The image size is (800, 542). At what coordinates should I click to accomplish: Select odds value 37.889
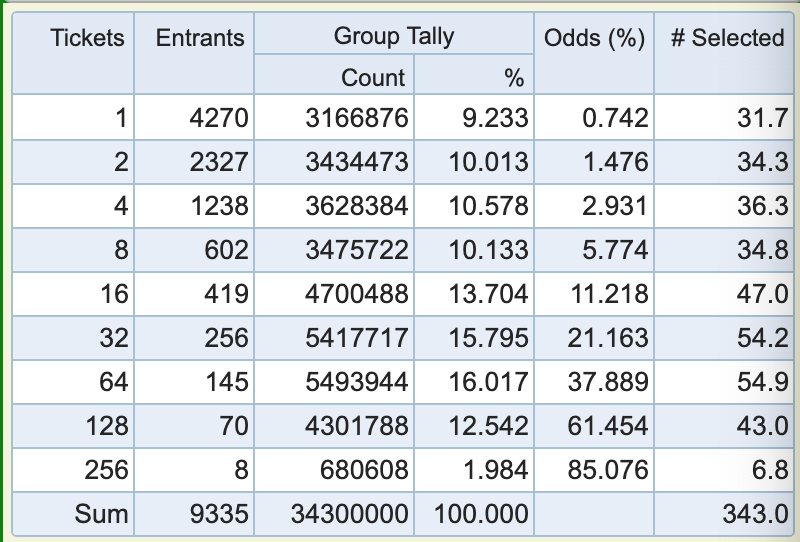(x=608, y=382)
